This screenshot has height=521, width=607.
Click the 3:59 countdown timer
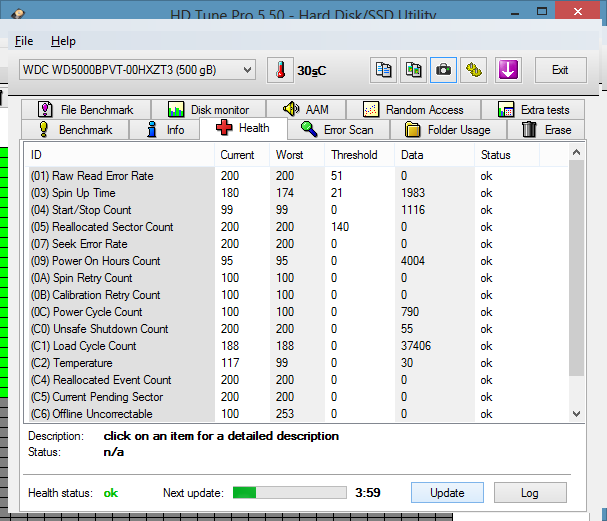click(x=368, y=493)
